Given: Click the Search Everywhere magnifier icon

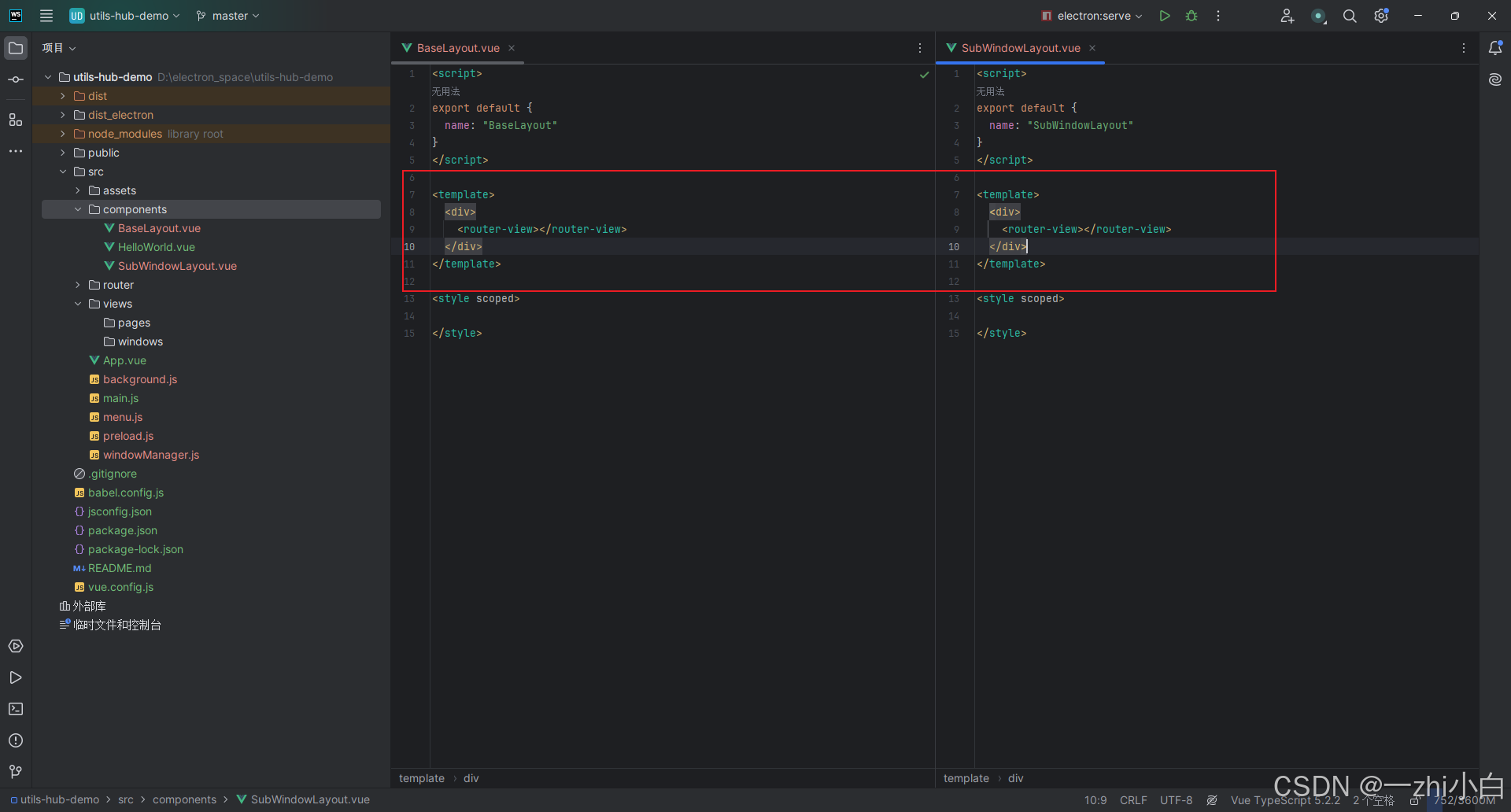Looking at the screenshot, I should pyautogui.click(x=1350, y=16).
